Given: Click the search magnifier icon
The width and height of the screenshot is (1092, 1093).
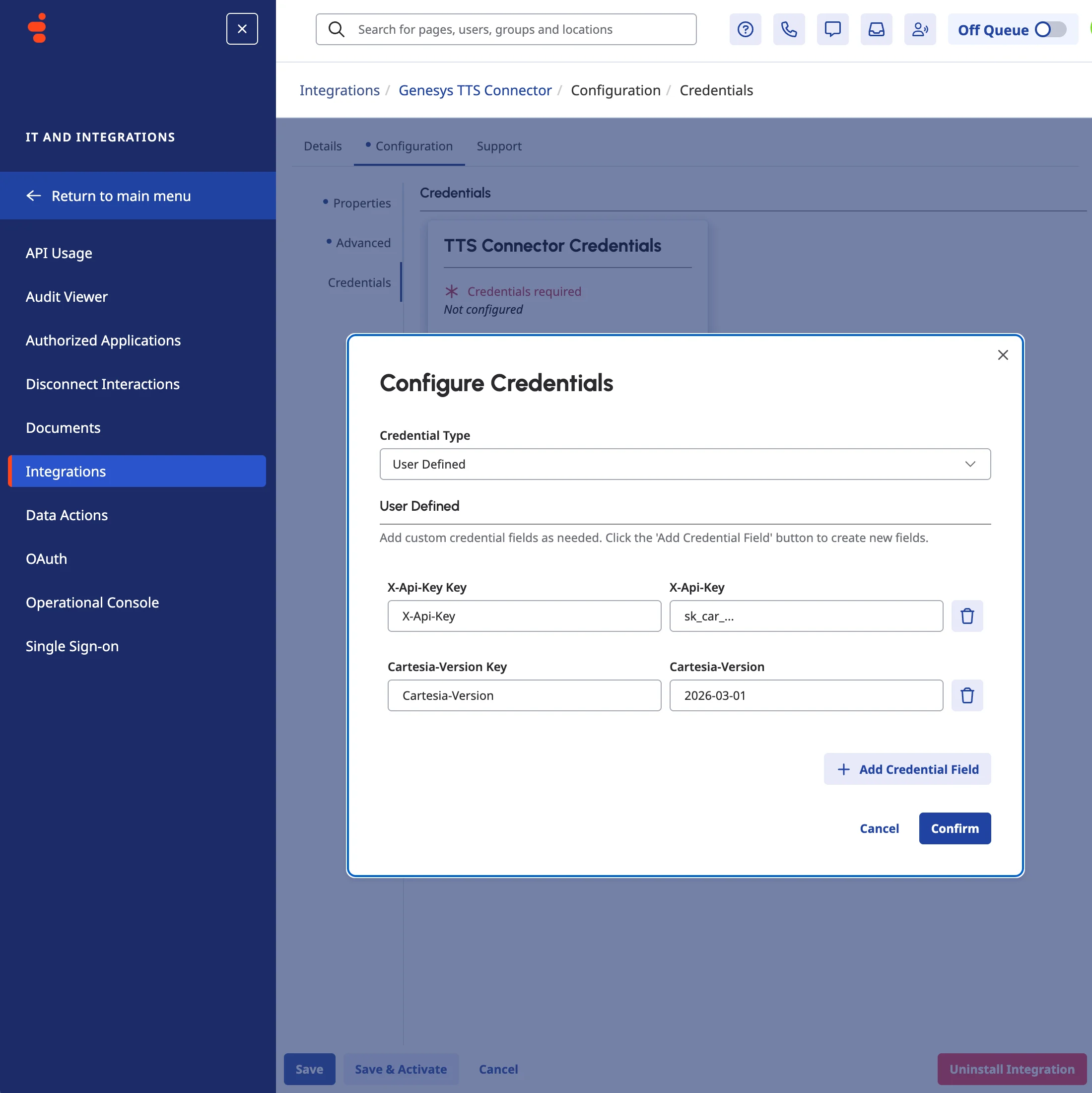Looking at the screenshot, I should (336, 29).
